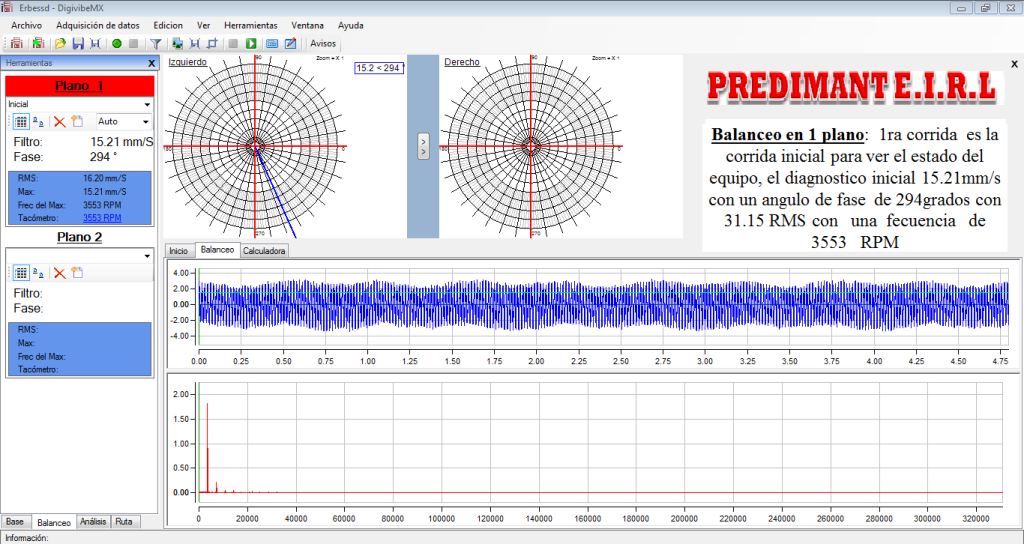Click the open folder icon in toolbar
The height and width of the screenshot is (550, 1024).
pos(61,44)
